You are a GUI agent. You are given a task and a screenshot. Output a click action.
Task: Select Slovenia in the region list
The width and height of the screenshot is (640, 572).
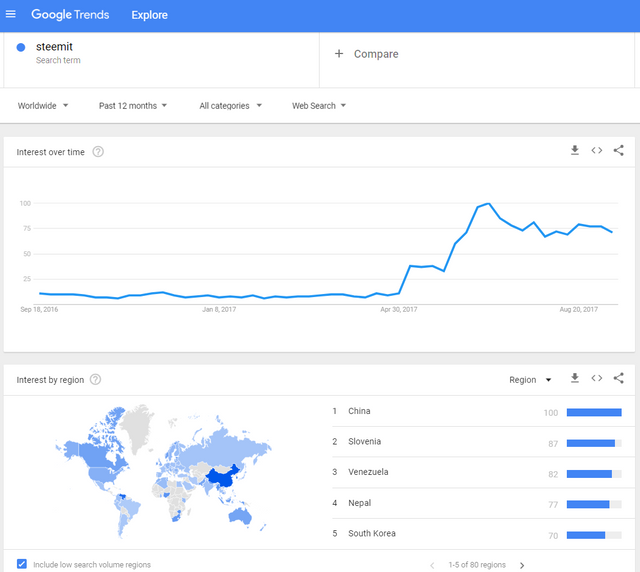tap(483, 442)
